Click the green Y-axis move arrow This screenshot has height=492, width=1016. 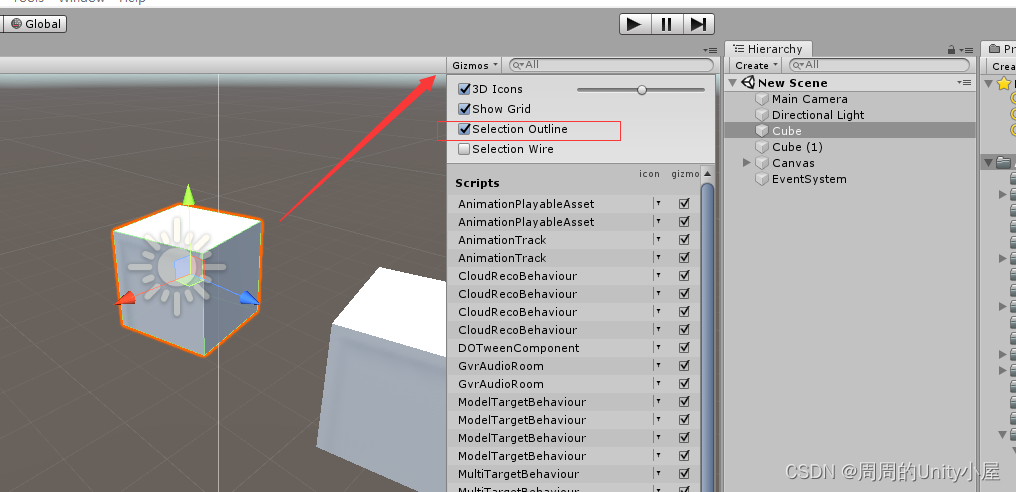click(188, 194)
